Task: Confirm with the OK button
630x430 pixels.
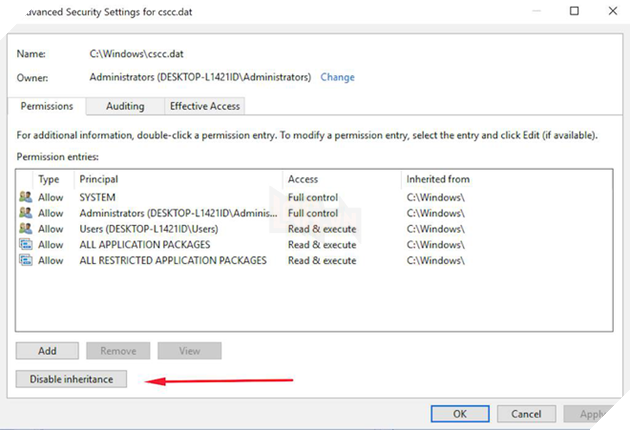Action: [459, 413]
